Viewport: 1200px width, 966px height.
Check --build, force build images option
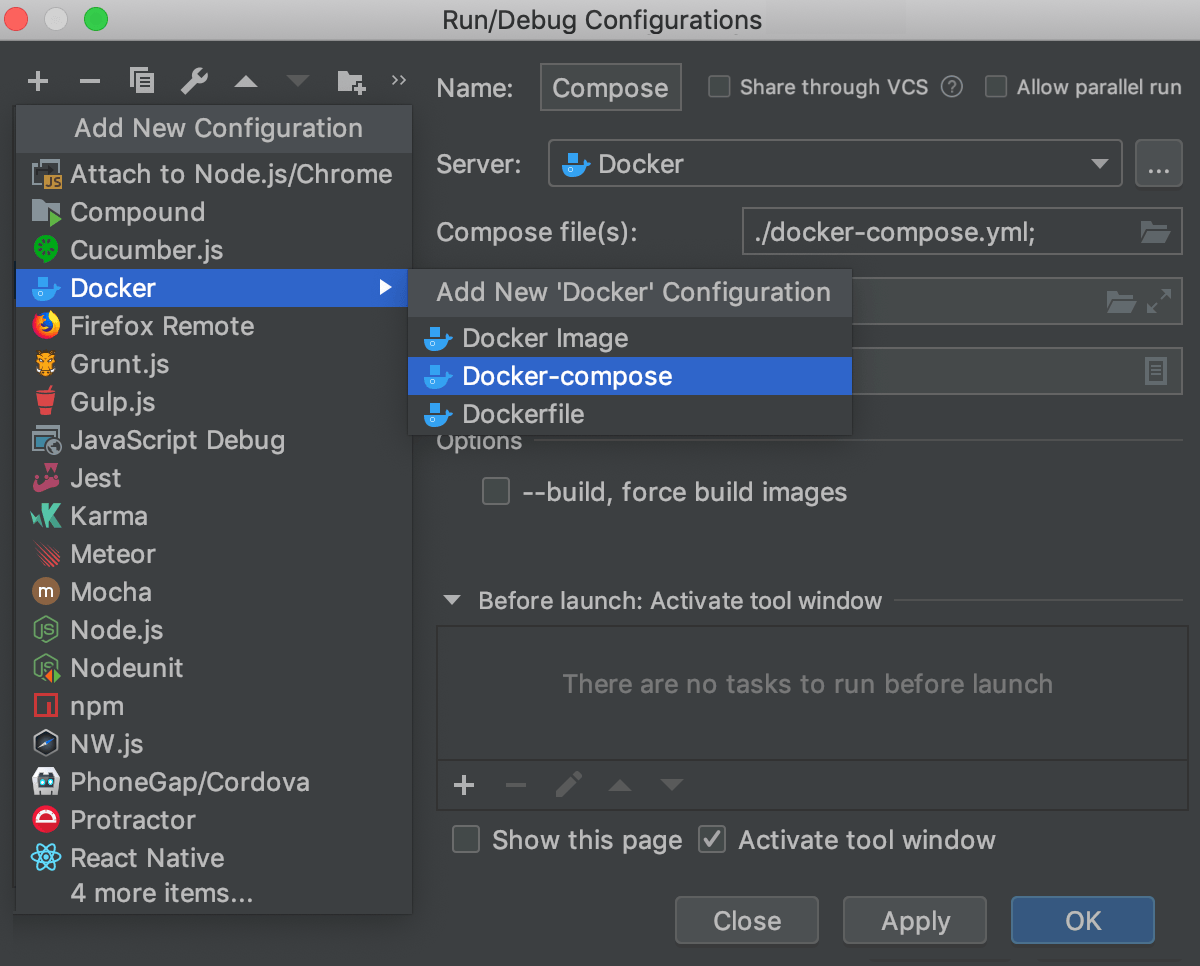pyautogui.click(x=496, y=492)
